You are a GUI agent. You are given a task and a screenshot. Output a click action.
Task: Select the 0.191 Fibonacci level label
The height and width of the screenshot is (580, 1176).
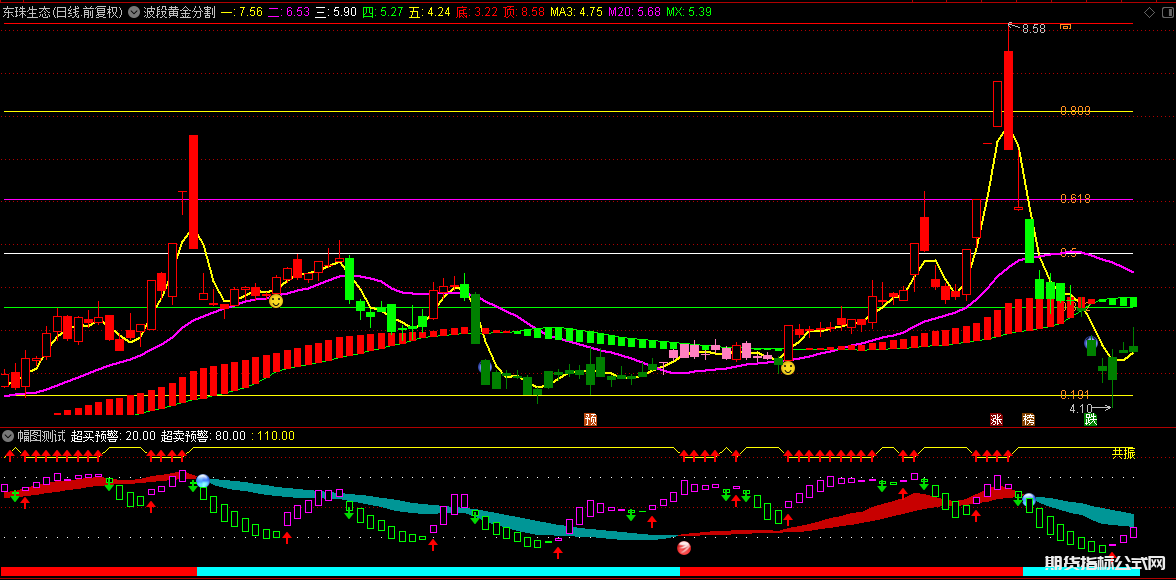pos(1076,395)
